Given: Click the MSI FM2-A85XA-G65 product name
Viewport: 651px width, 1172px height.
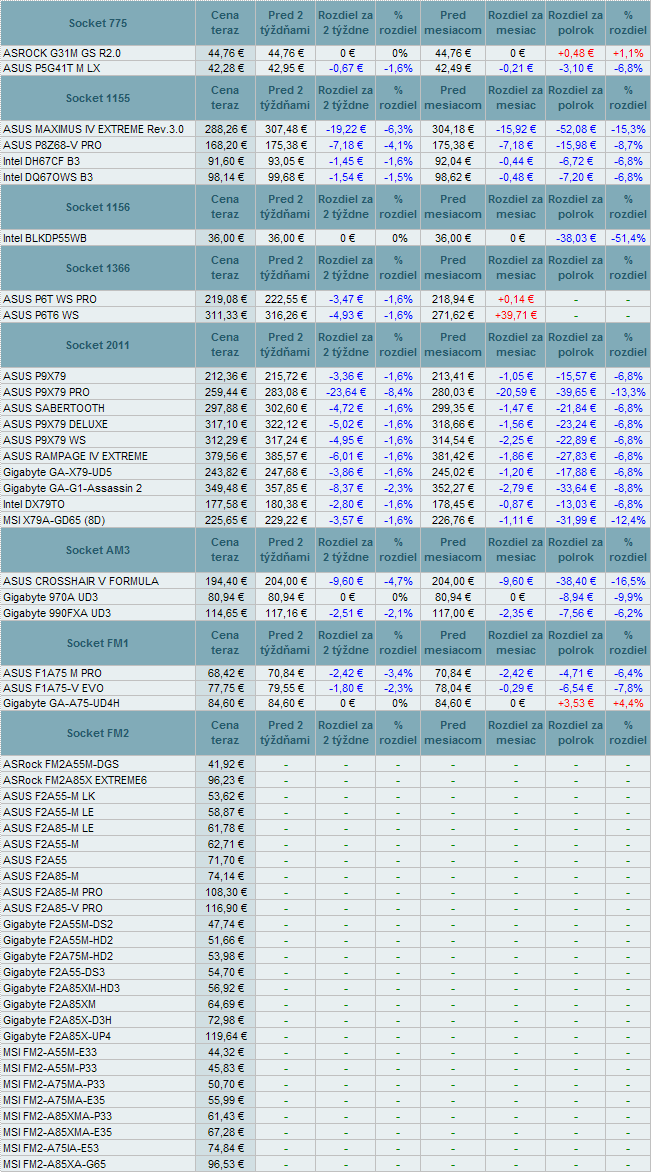Looking at the screenshot, I should (54, 1164).
